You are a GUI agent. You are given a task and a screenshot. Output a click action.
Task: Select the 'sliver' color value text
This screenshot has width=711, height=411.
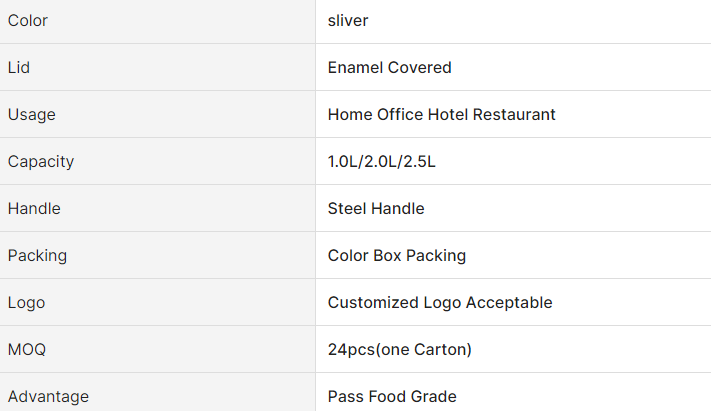(x=349, y=21)
